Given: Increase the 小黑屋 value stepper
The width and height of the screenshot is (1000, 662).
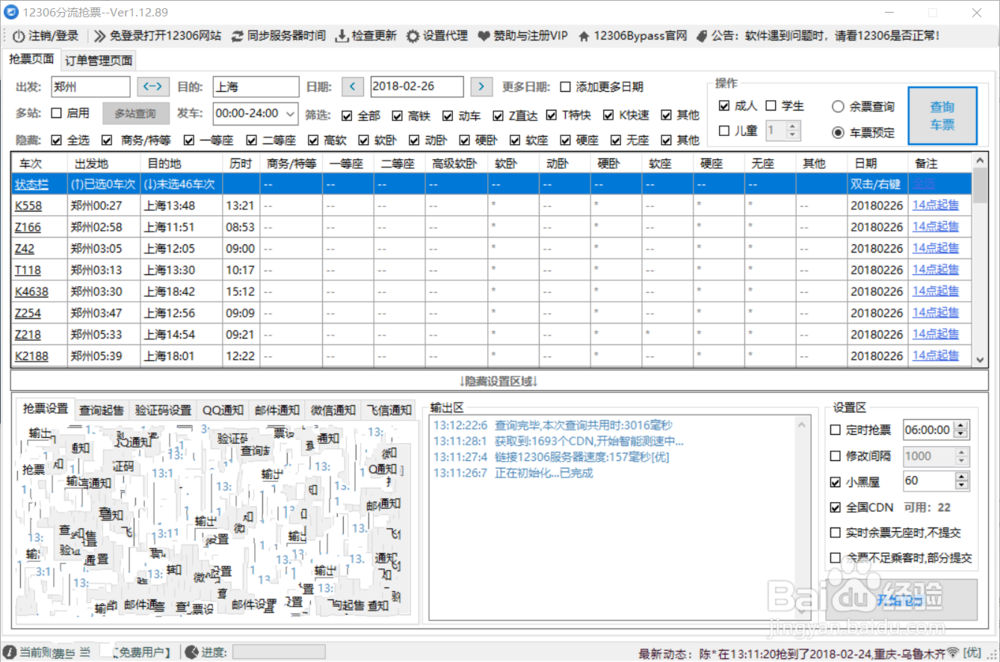Looking at the screenshot, I should click(x=961, y=477).
